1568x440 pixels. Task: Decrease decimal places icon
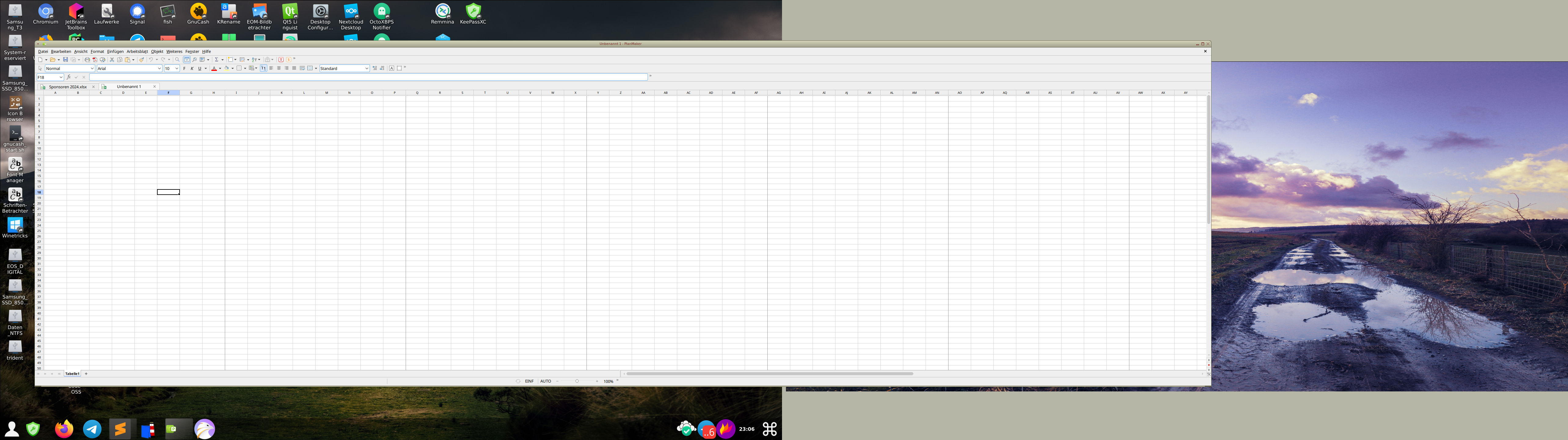pos(382,68)
